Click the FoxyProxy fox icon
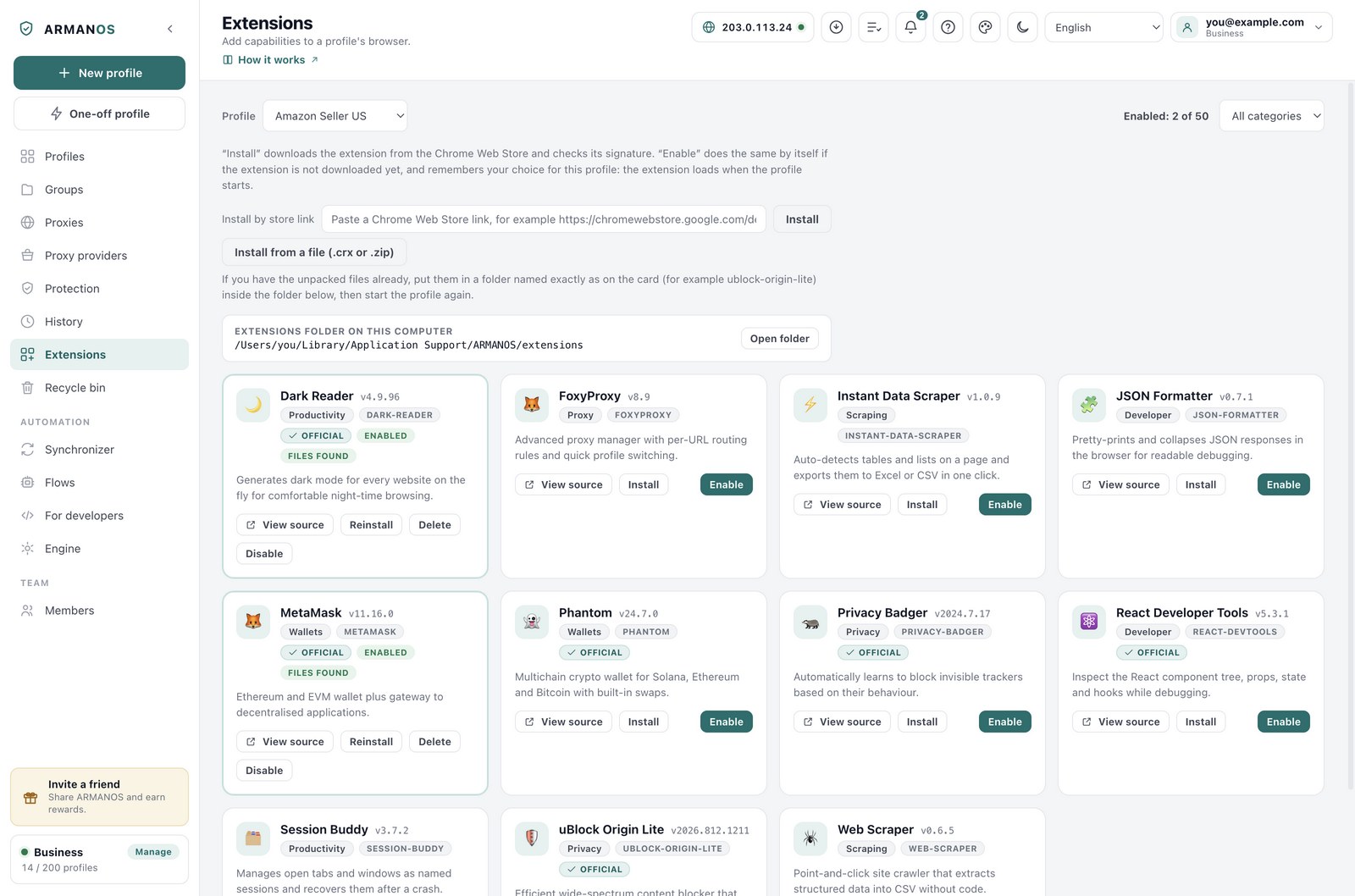The height and width of the screenshot is (896, 1355). [532, 405]
